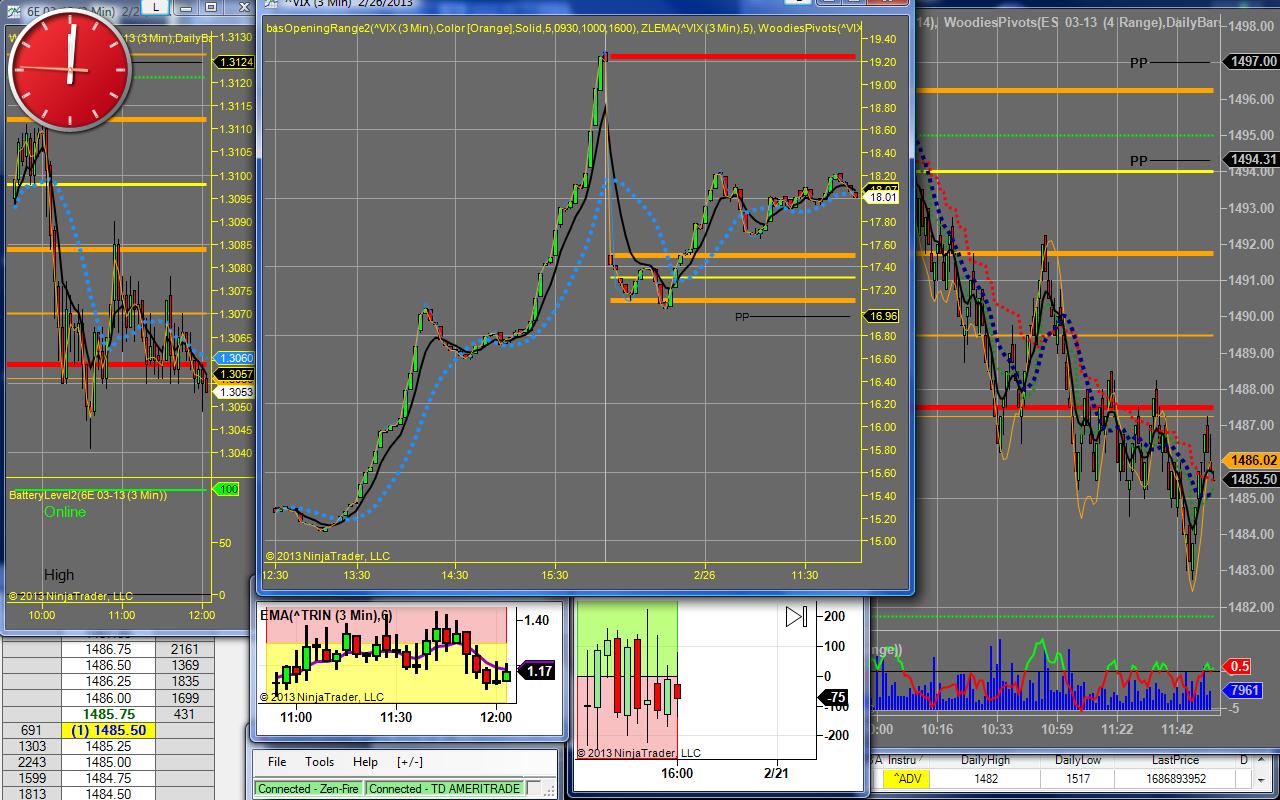The image size is (1280, 800).
Task: Select the ^ADV instrument cell
Action: point(909,779)
